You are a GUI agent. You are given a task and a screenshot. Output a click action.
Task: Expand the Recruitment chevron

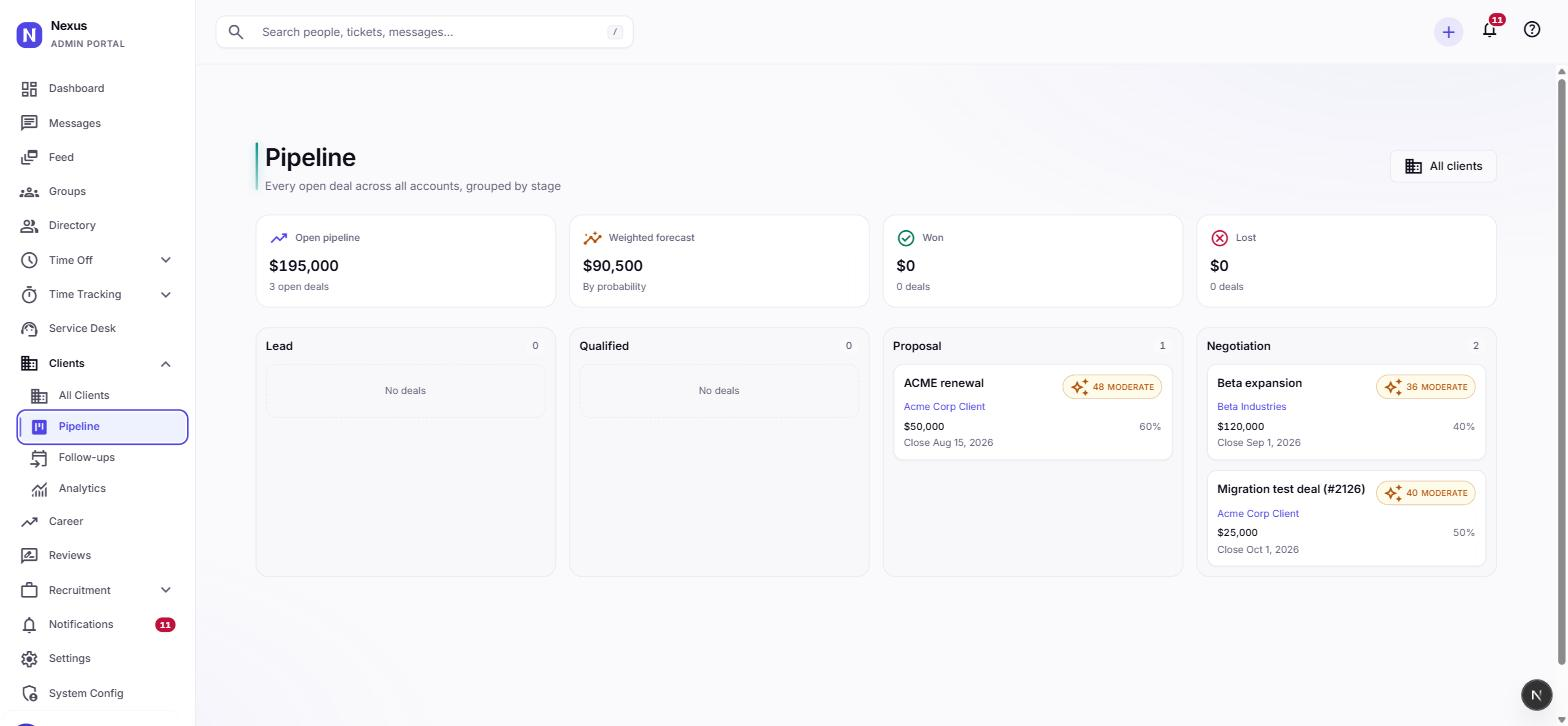coord(166,590)
